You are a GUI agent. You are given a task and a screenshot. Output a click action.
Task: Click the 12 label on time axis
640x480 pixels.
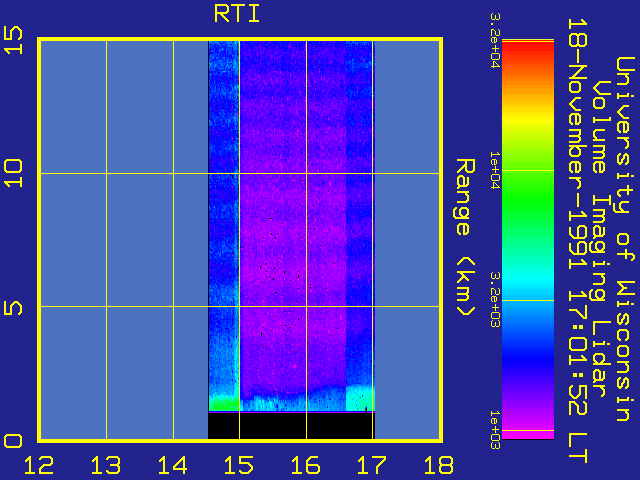tap(39, 465)
